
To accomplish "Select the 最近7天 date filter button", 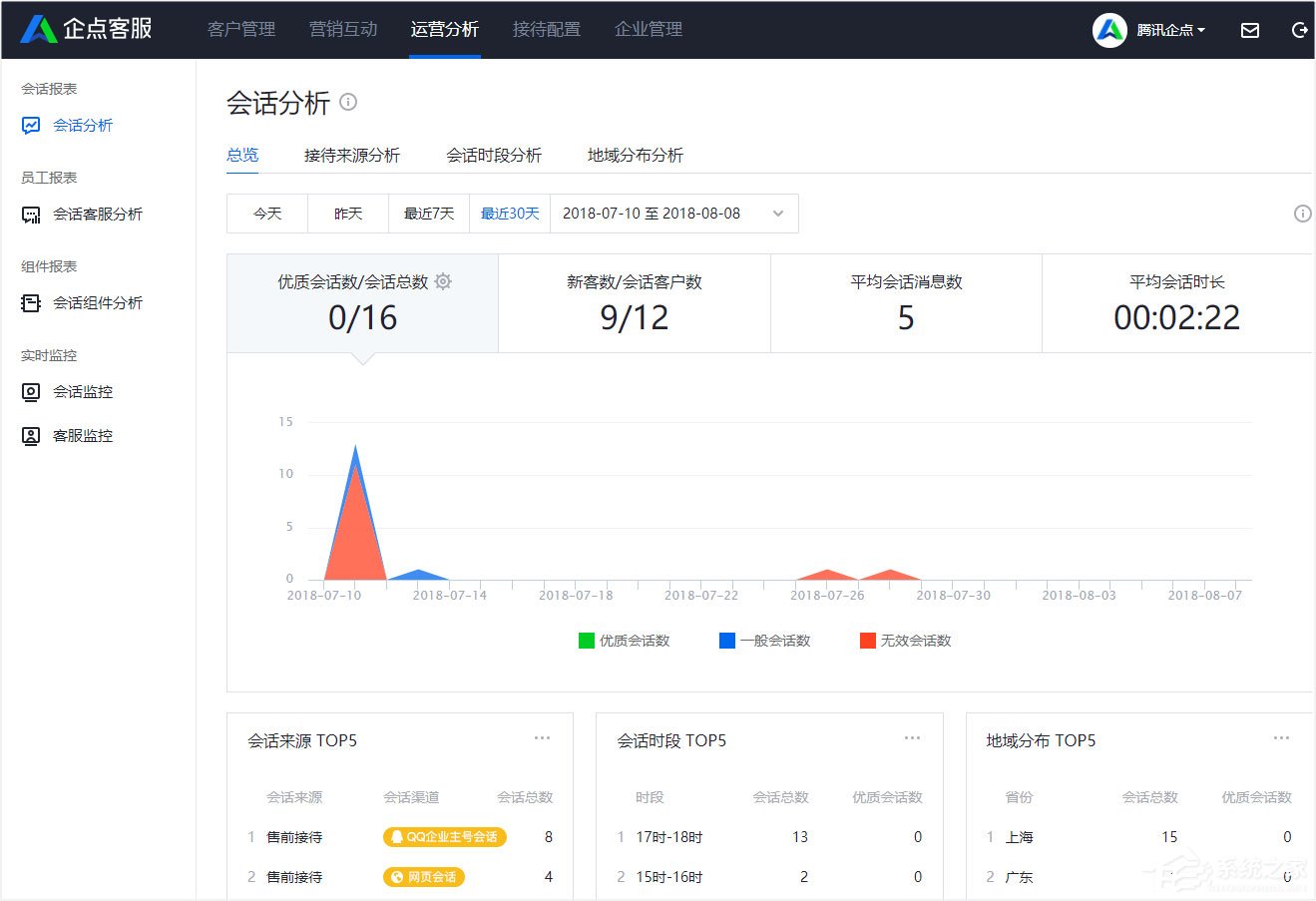I will point(428,213).
